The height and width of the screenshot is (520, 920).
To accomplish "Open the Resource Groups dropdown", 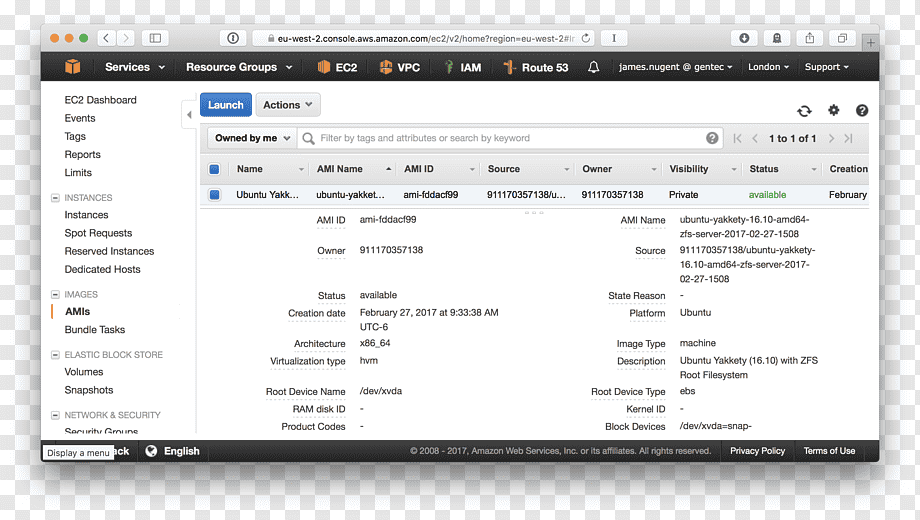I will click(x=239, y=67).
